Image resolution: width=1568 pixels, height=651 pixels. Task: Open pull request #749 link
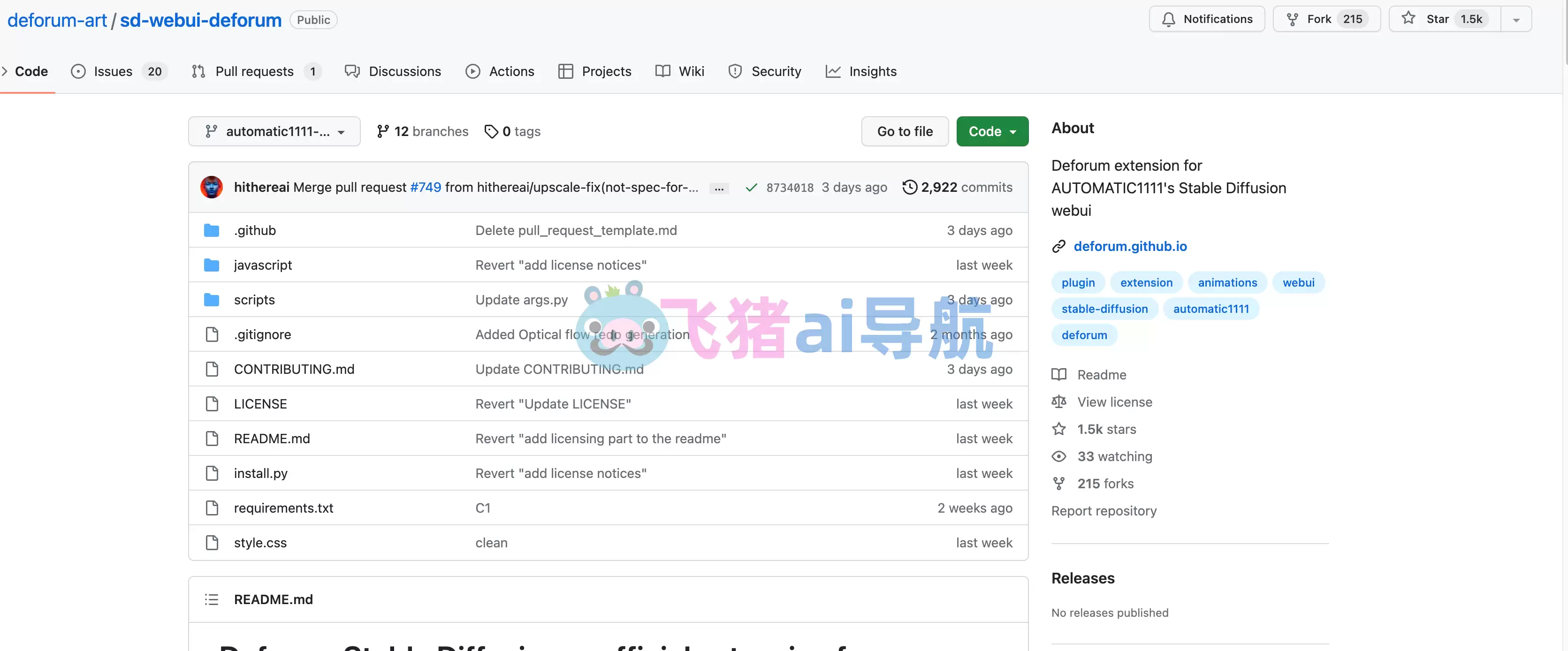[426, 188]
